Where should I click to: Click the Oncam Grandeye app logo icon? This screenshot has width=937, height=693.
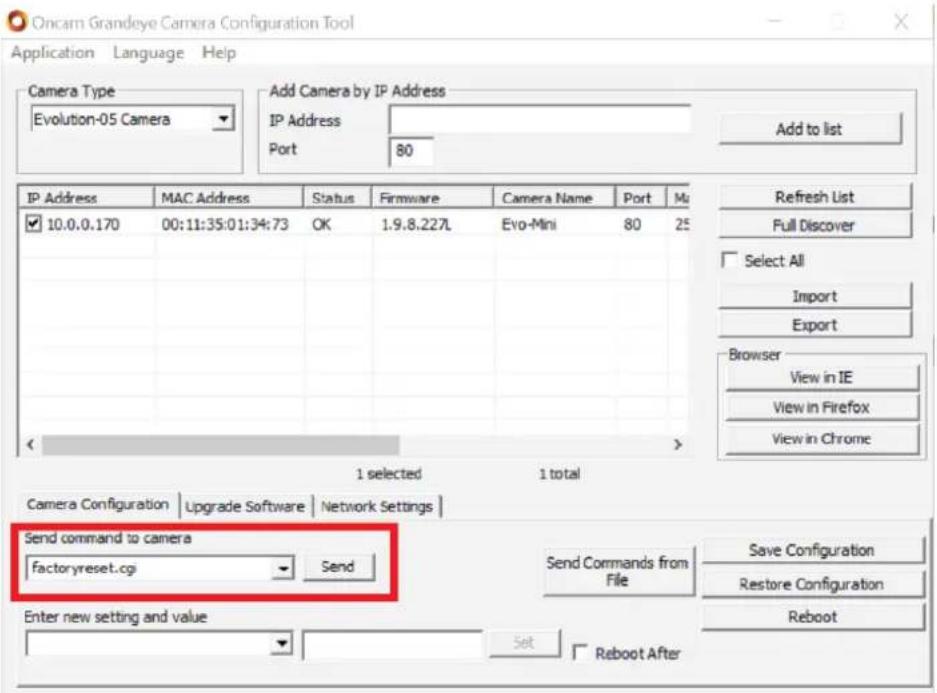17,22
